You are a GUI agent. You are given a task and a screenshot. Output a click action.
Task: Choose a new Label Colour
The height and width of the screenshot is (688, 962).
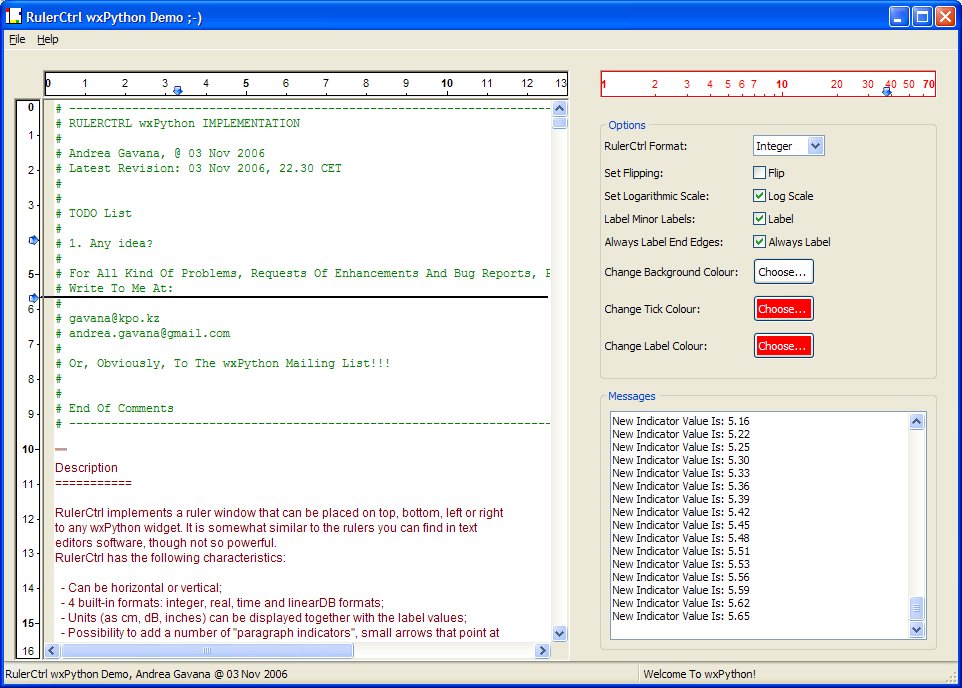783,346
